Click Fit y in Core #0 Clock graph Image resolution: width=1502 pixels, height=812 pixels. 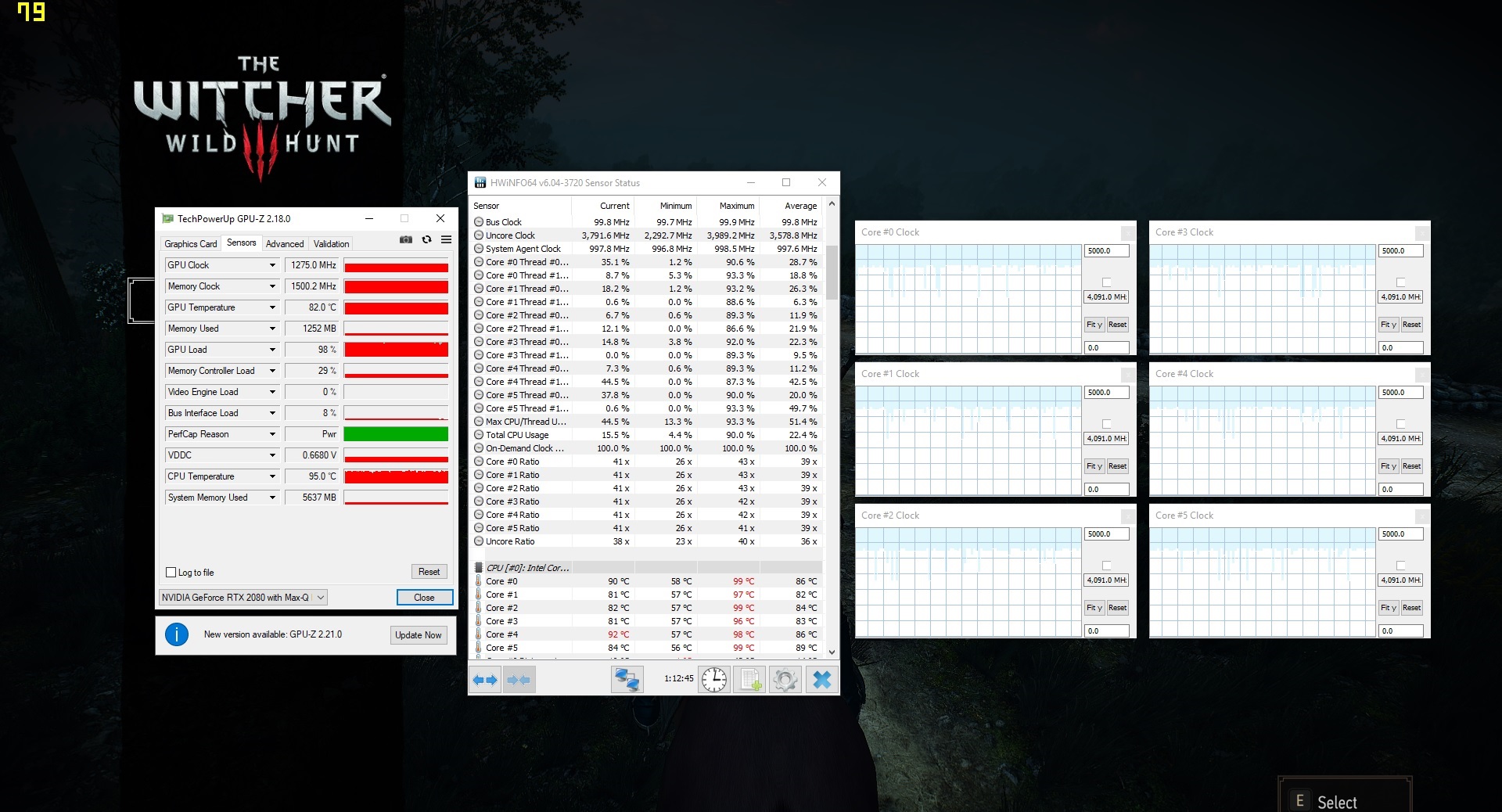pyautogui.click(x=1094, y=325)
